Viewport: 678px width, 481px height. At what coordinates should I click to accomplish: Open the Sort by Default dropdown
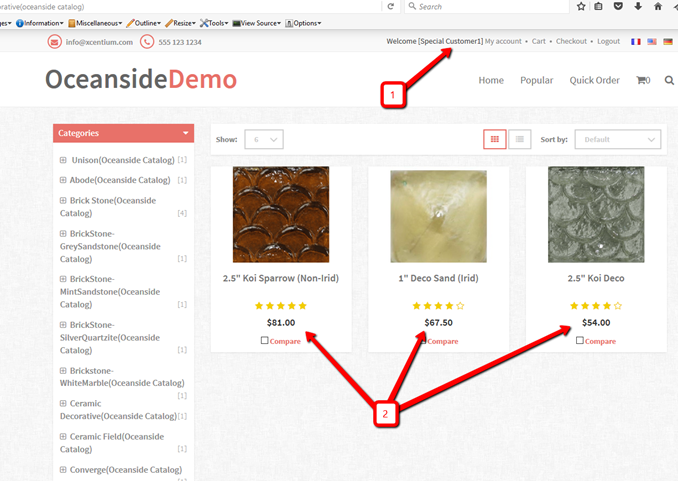pyautogui.click(x=617, y=139)
